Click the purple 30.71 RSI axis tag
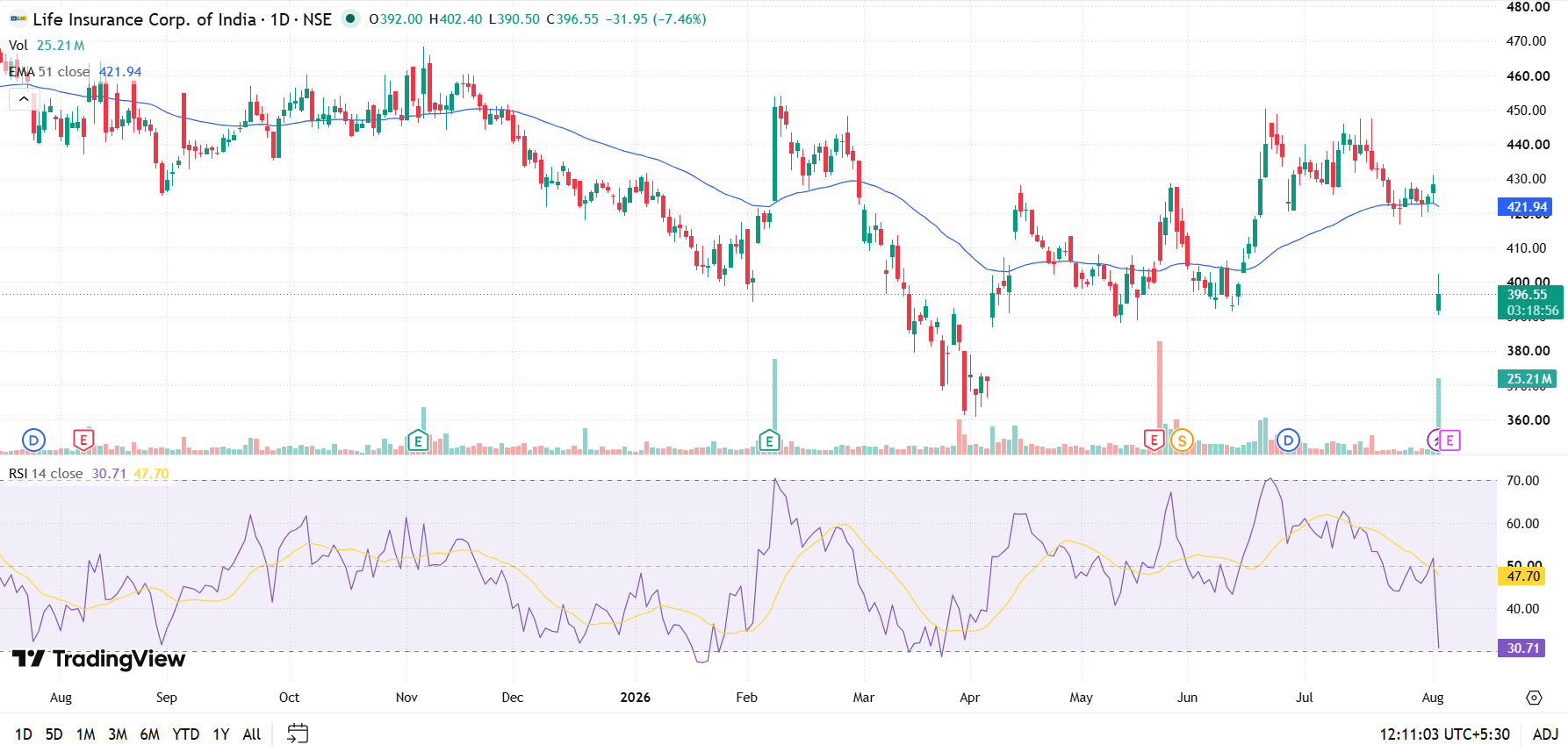 click(1523, 648)
